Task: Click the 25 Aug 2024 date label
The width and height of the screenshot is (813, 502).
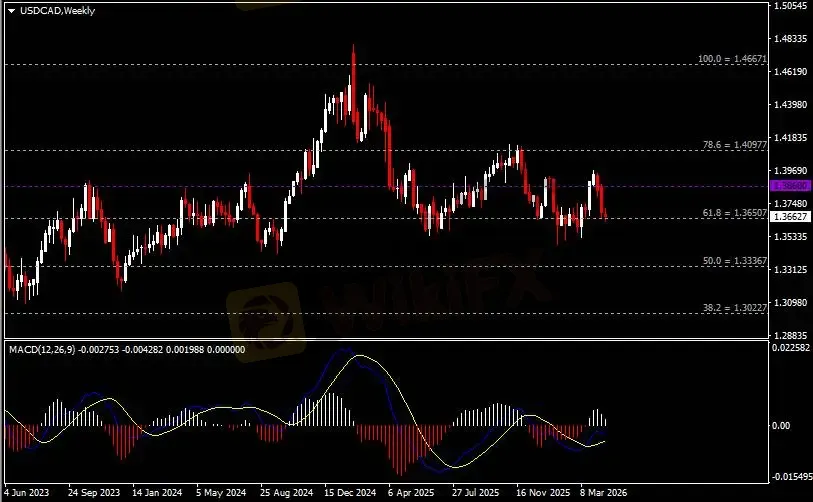Action: (286, 492)
